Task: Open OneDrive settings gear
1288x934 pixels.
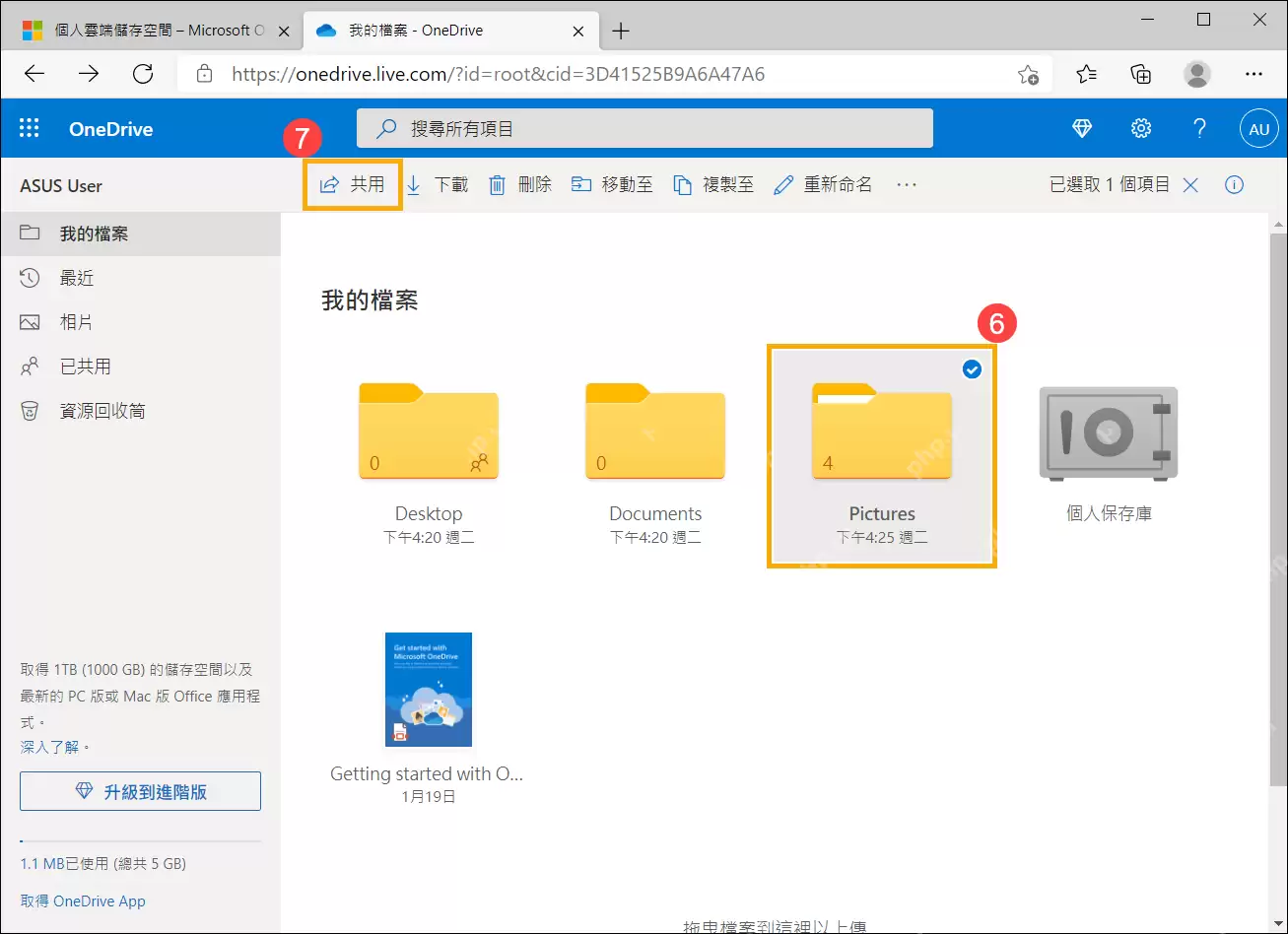Action: [x=1141, y=129]
